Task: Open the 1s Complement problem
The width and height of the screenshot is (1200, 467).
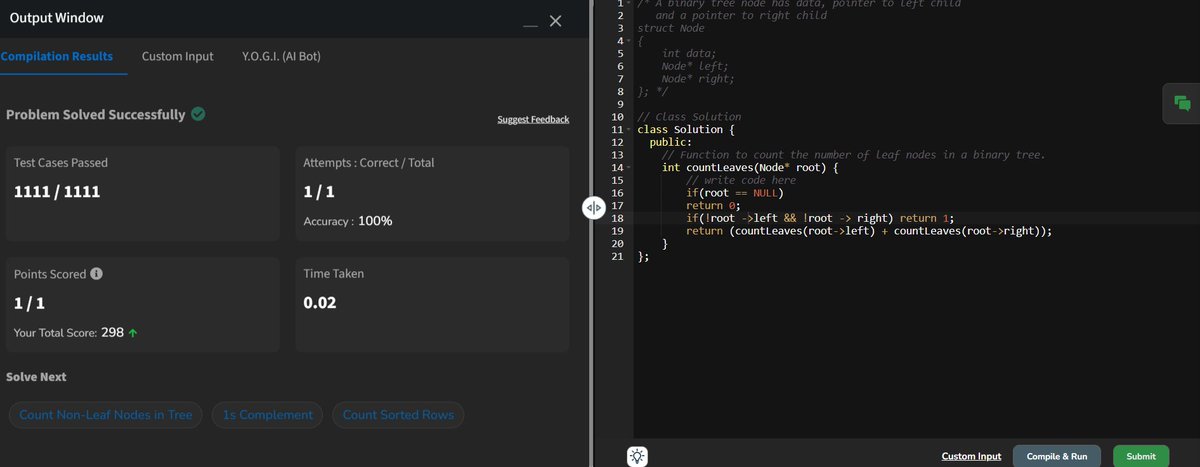Action: [x=267, y=415]
